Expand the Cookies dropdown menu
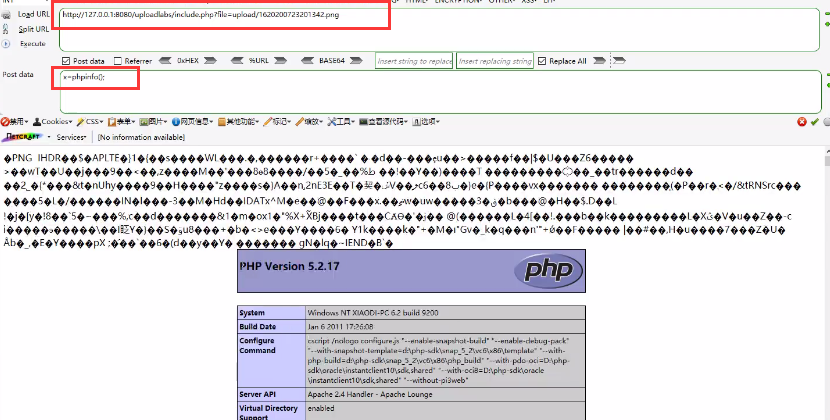The width and height of the screenshot is (830, 420). tap(54, 122)
